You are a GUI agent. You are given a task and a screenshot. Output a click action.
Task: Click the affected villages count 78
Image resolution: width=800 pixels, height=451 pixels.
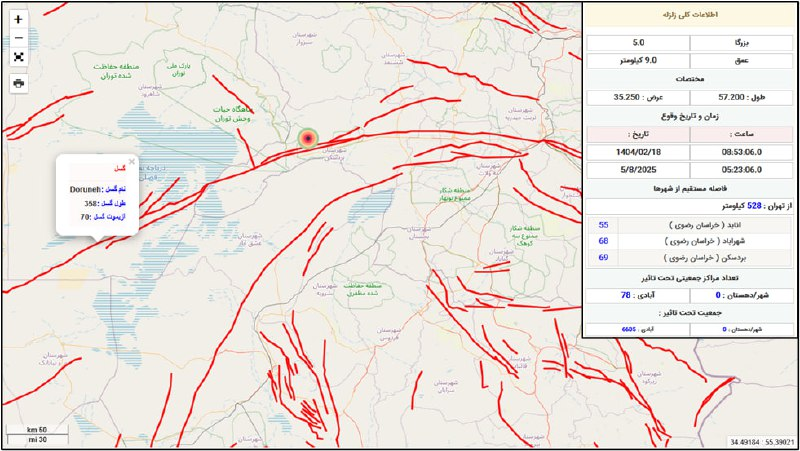click(x=626, y=295)
